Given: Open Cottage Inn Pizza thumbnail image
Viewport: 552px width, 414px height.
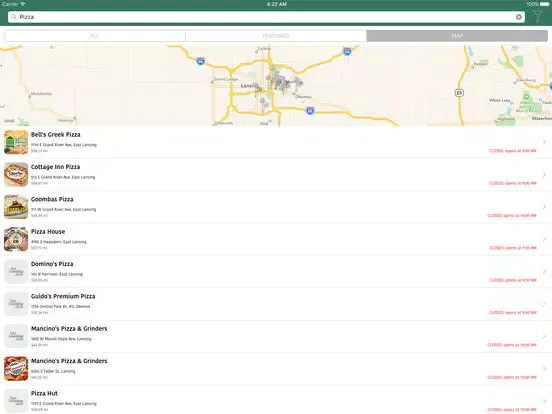Looking at the screenshot, I should pyautogui.click(x=16, y=175).
